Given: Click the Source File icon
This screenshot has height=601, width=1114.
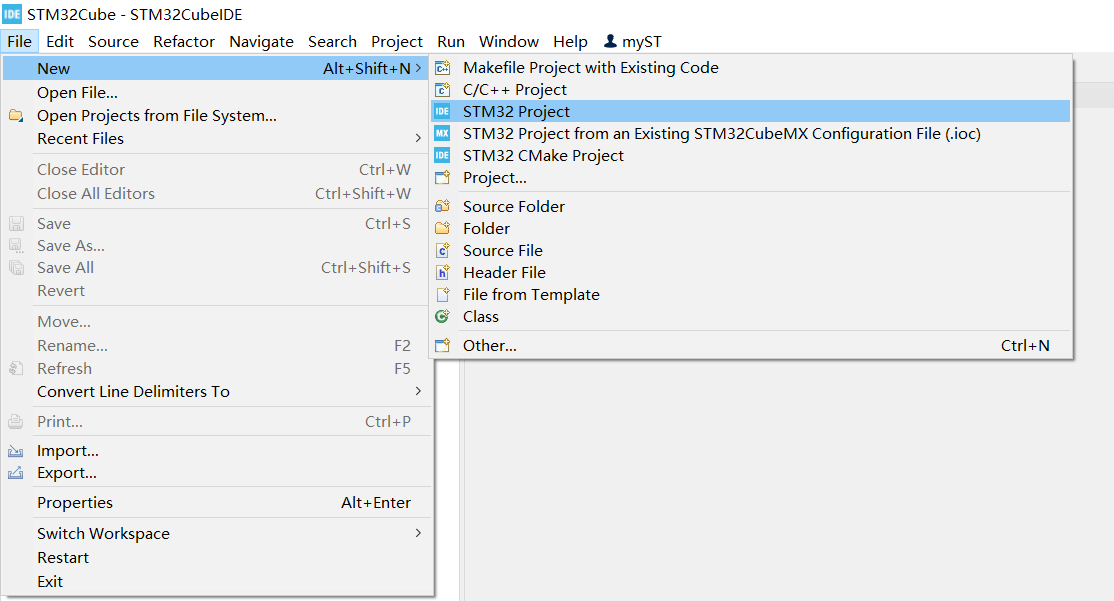Looking at the screenshot, I should [x=443, y=250].
